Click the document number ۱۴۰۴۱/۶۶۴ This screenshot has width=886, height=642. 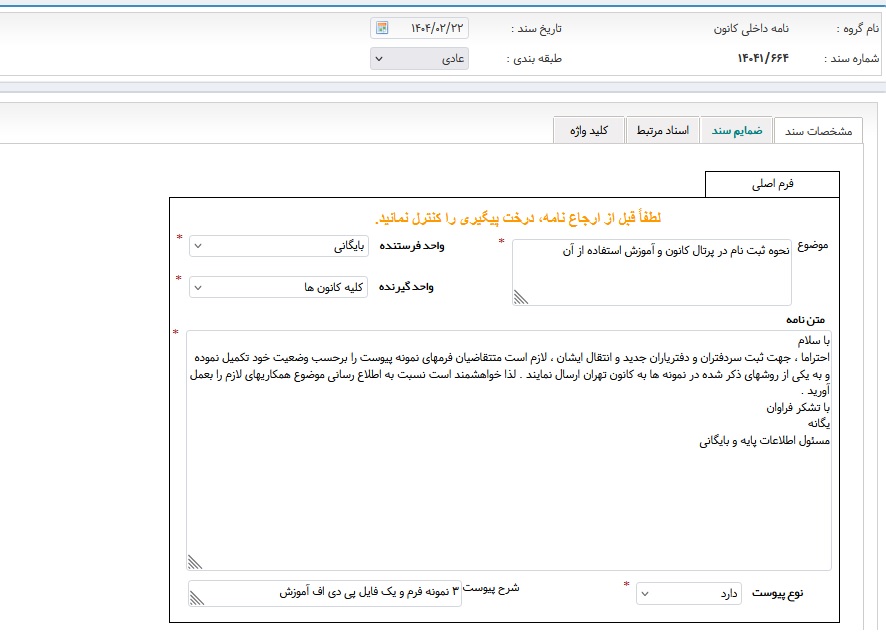762,58
